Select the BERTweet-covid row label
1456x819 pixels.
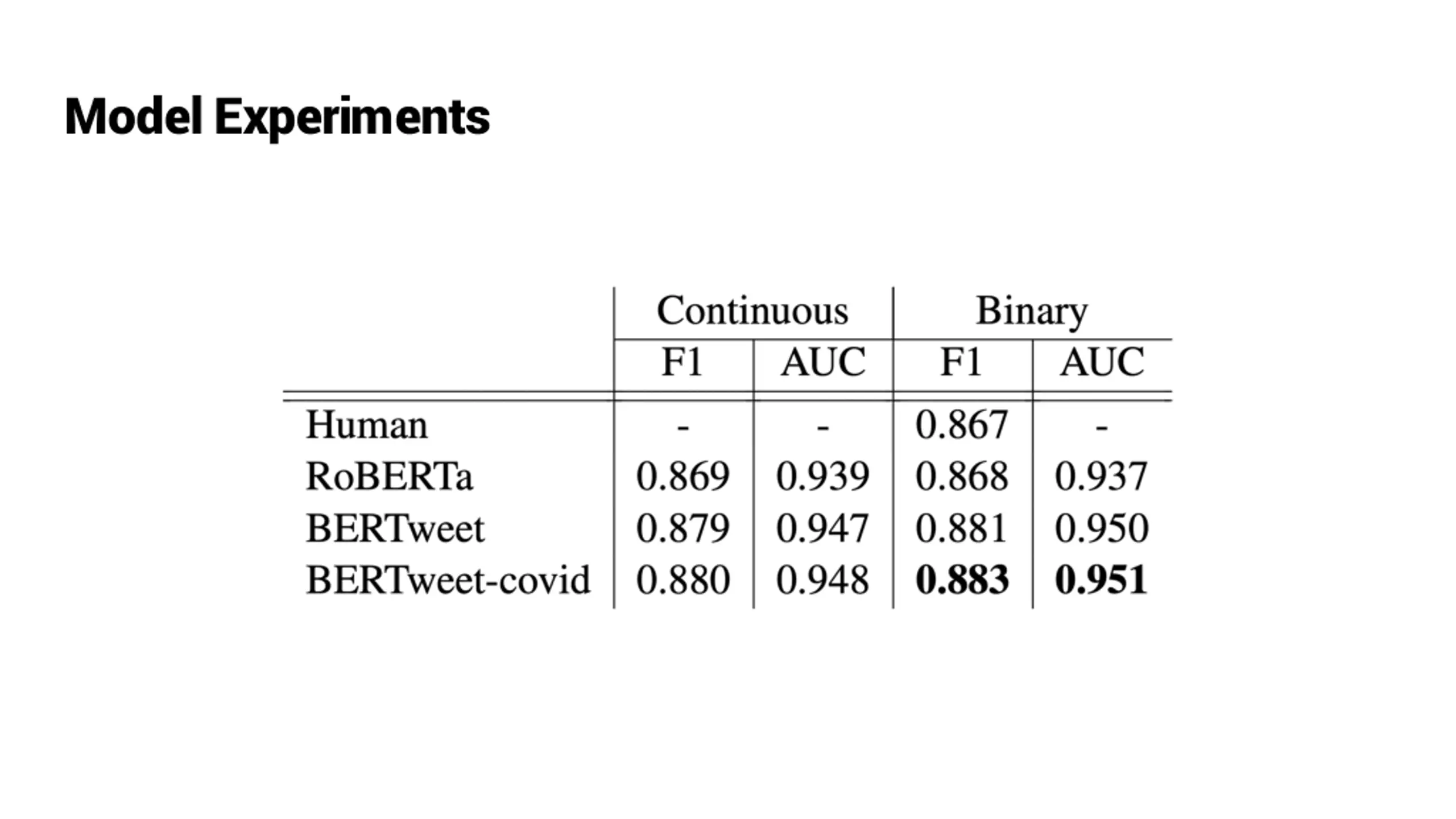(448, 580)
